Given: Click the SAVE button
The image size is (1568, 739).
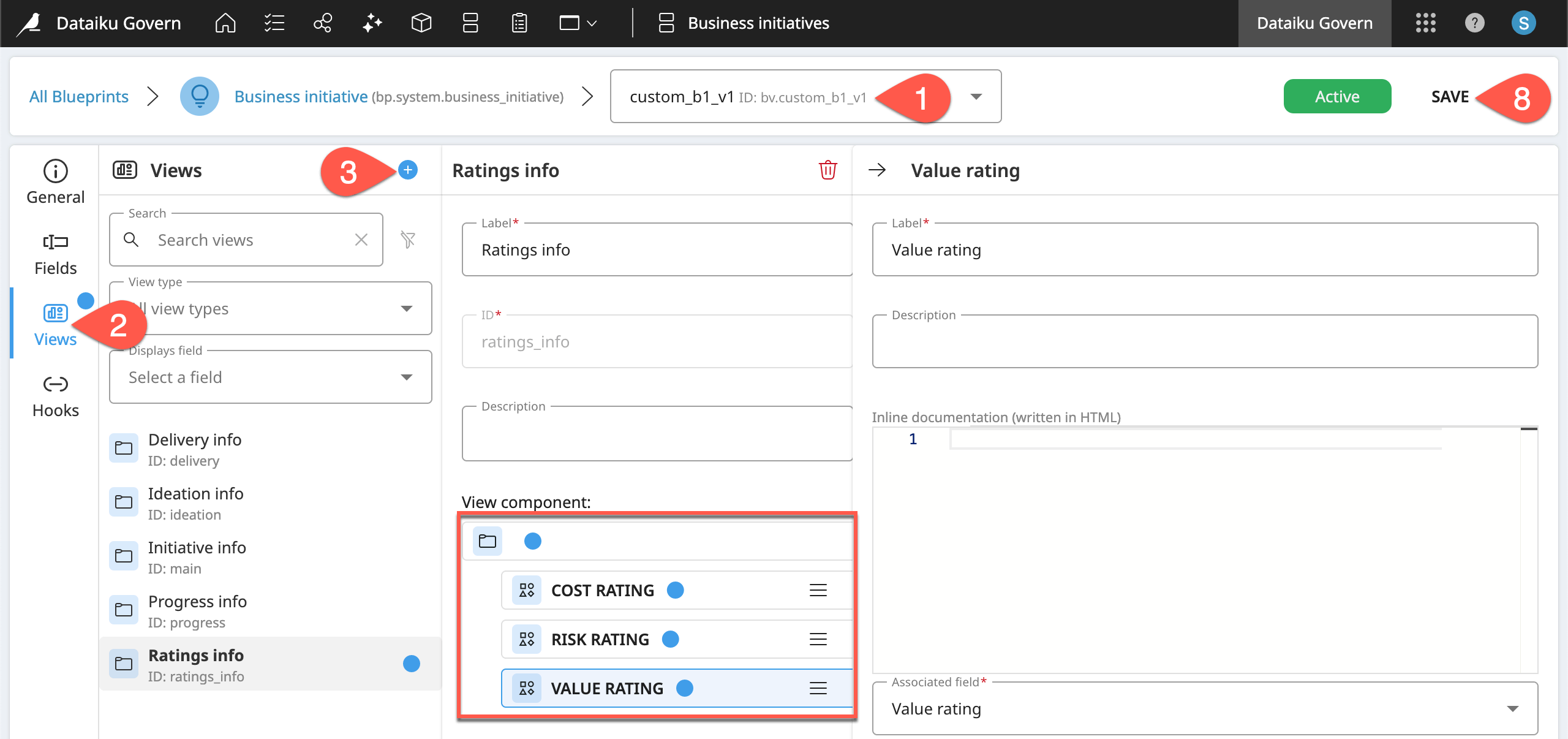Looking at the screenshot, I should tap(1449, 96).
